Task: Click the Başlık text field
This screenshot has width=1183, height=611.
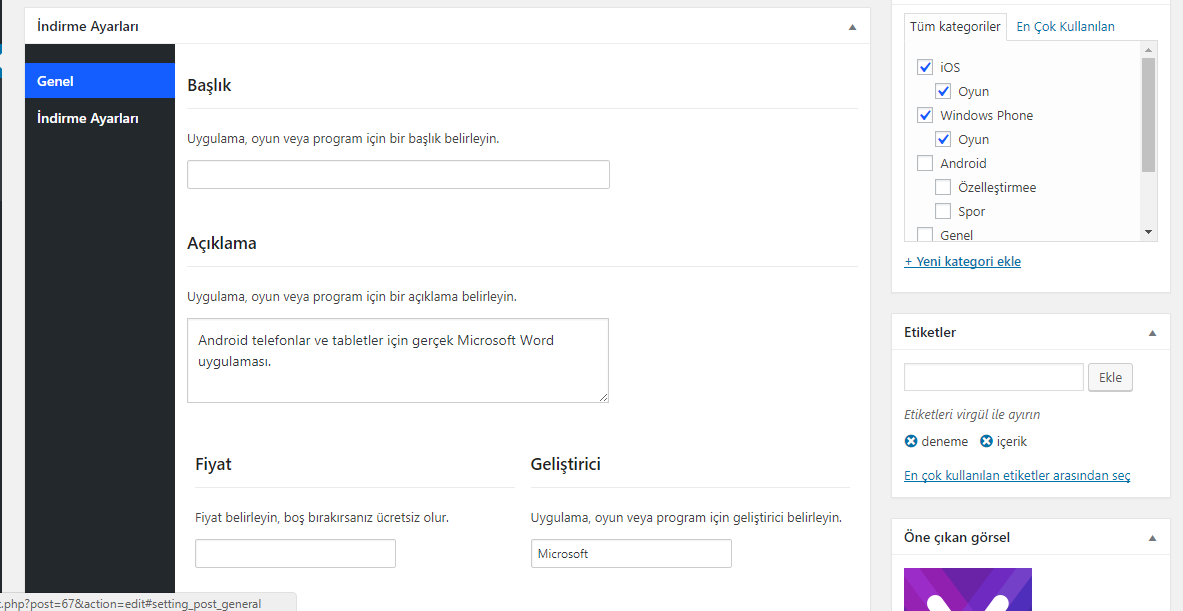Action: coord(398,174)
